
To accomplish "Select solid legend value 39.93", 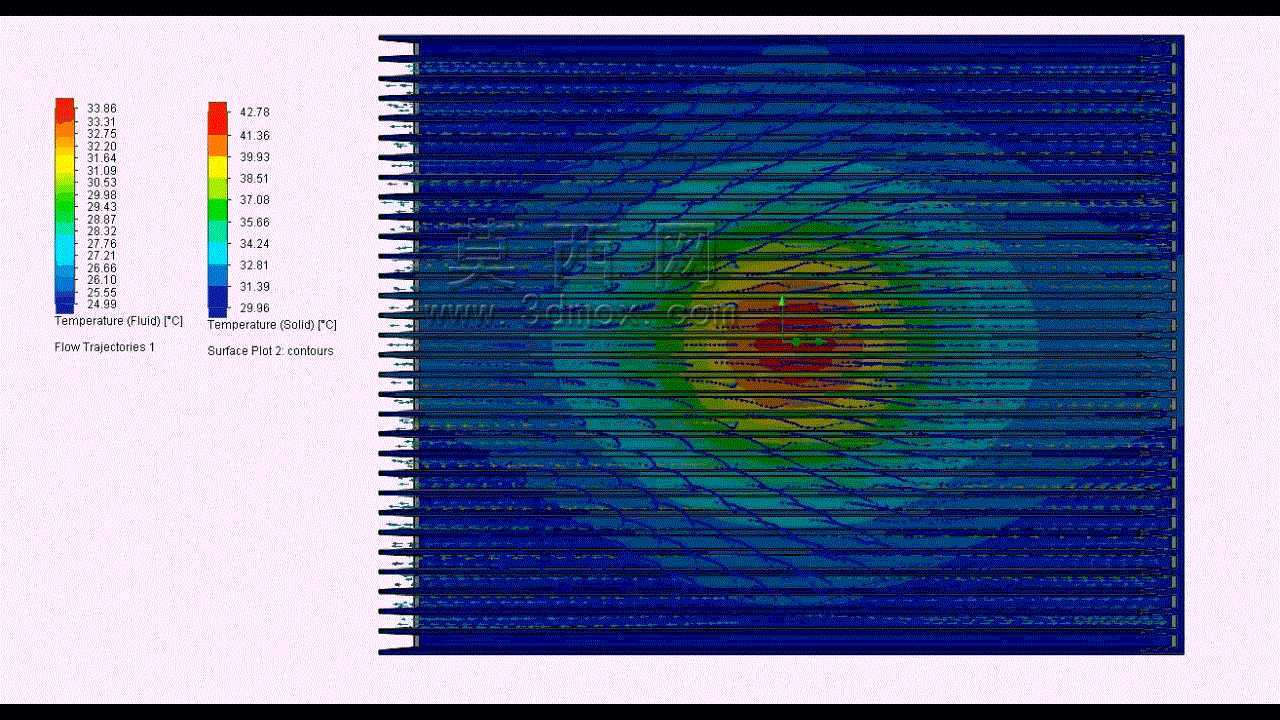I will tap(255, 157).
